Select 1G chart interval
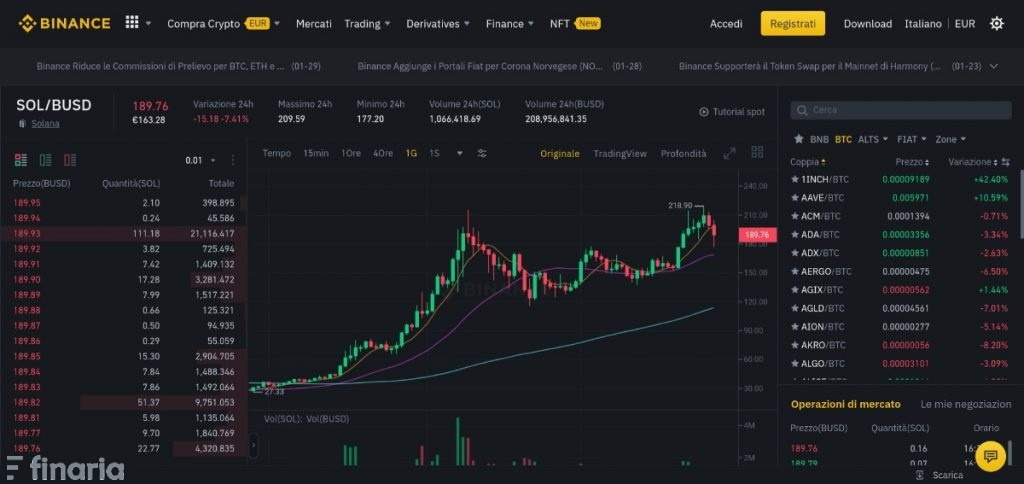 (x=411, y=153)
